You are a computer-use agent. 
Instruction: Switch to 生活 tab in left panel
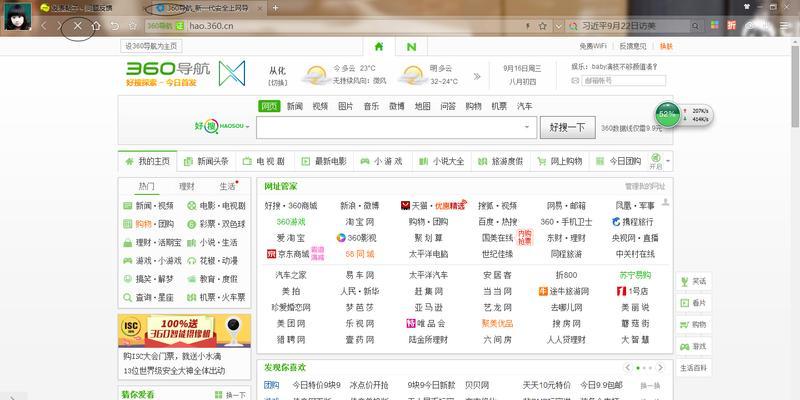coord(228,187)
